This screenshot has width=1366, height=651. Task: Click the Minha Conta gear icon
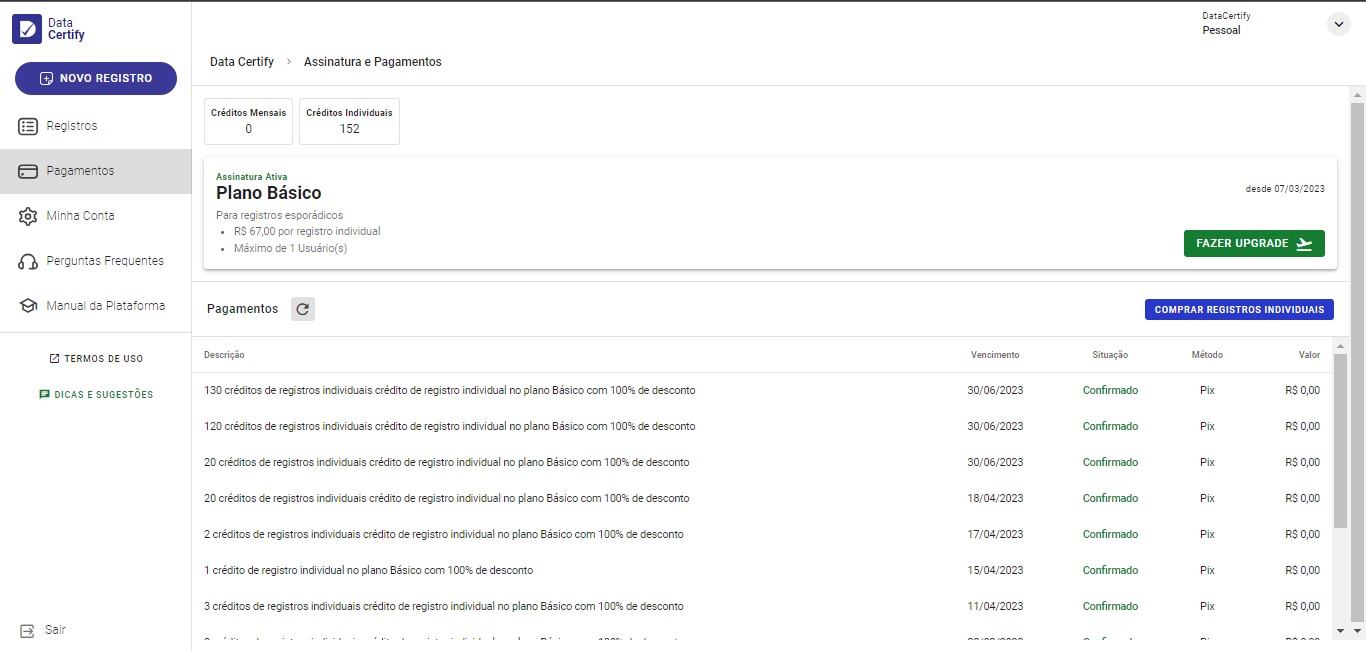tap(28, 216)
